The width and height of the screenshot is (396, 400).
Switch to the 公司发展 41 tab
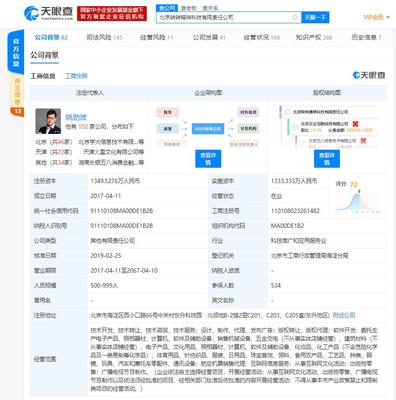pyautogui.click(x=209, y=37)
